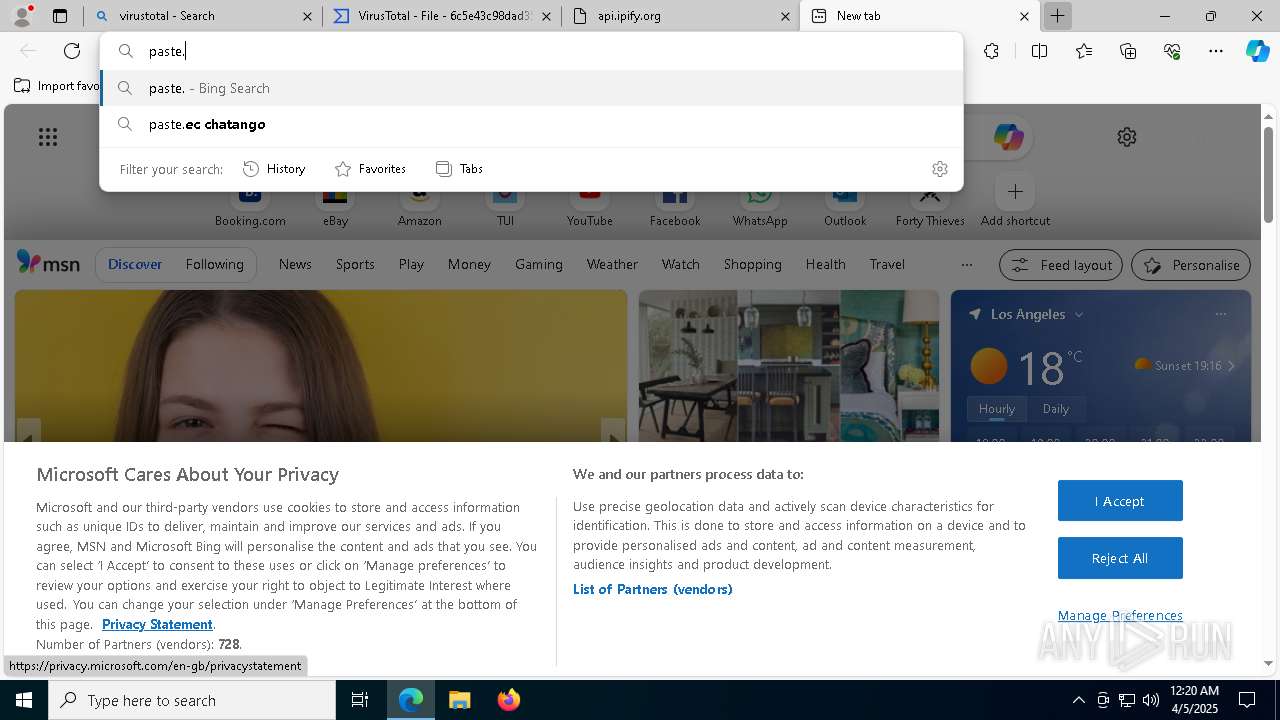Open the Edge profile icon
Image resolution: width=1280 pixels, height=720 pixels.
point(22,16)
